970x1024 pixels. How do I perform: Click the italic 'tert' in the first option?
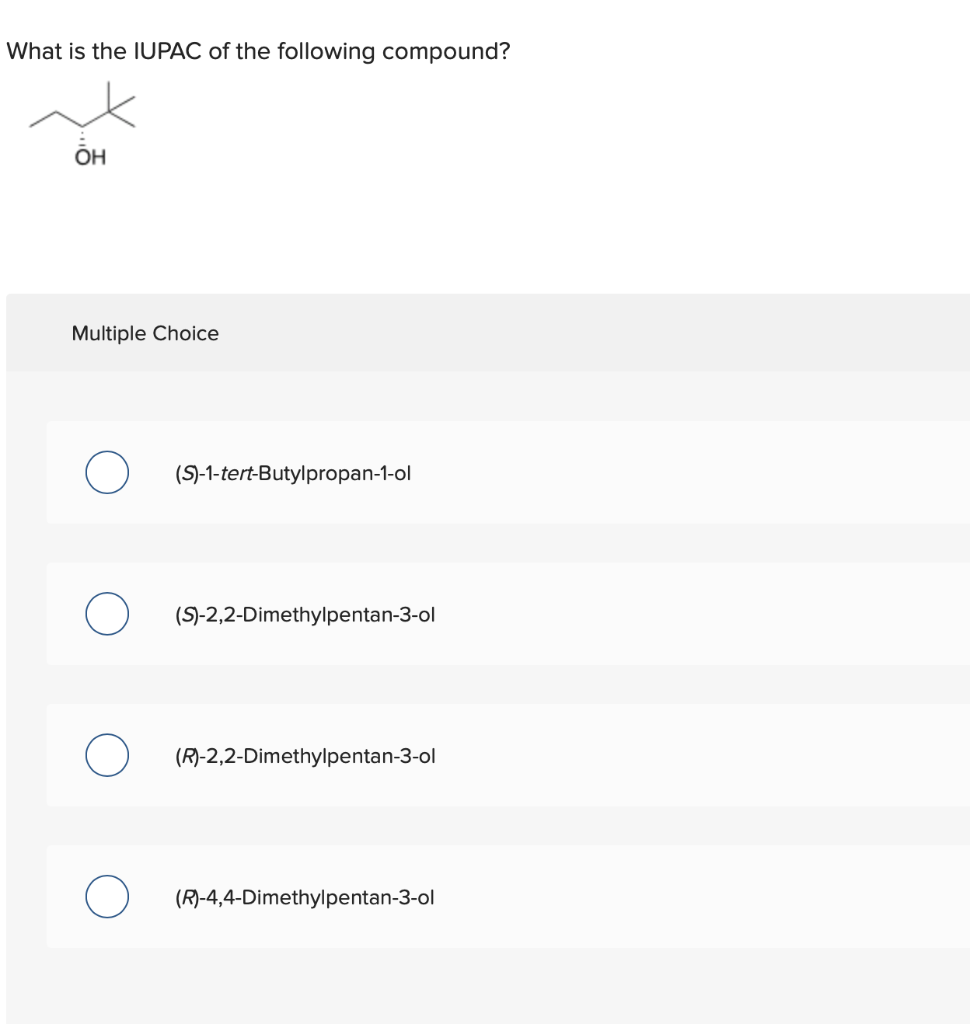click(x=239, y=473)
